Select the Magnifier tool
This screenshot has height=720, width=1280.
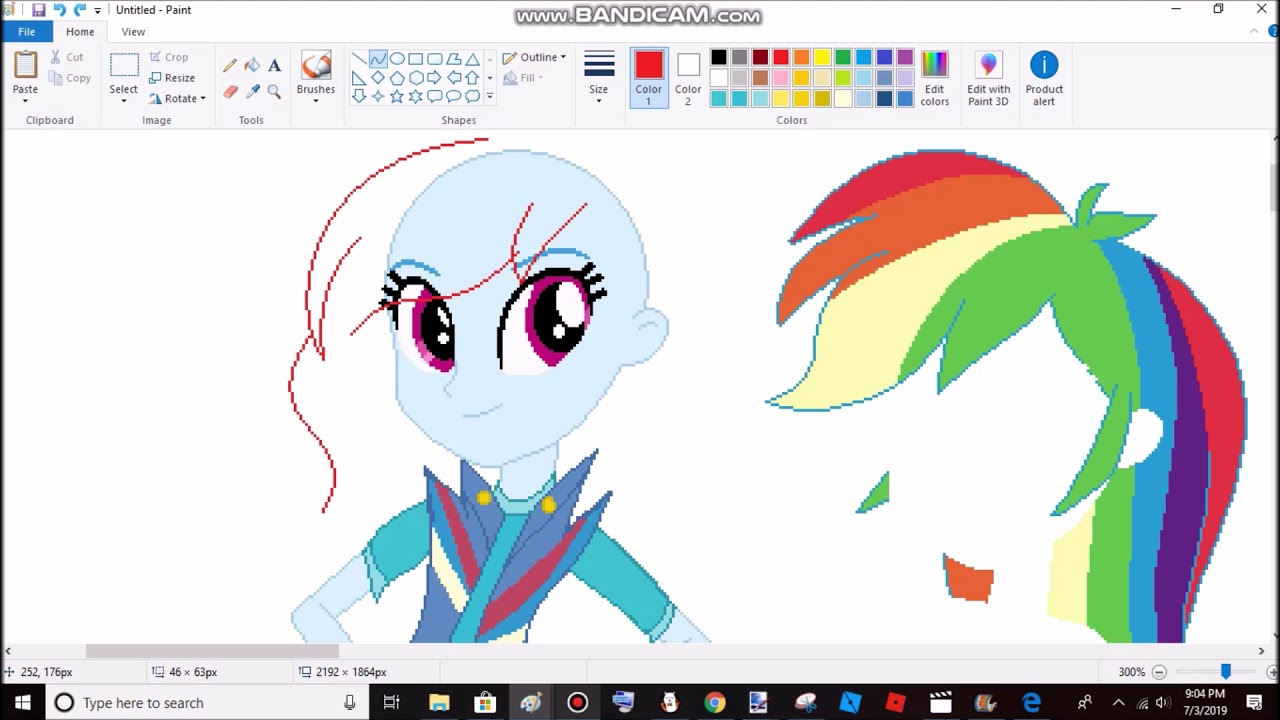pos(274,91)
